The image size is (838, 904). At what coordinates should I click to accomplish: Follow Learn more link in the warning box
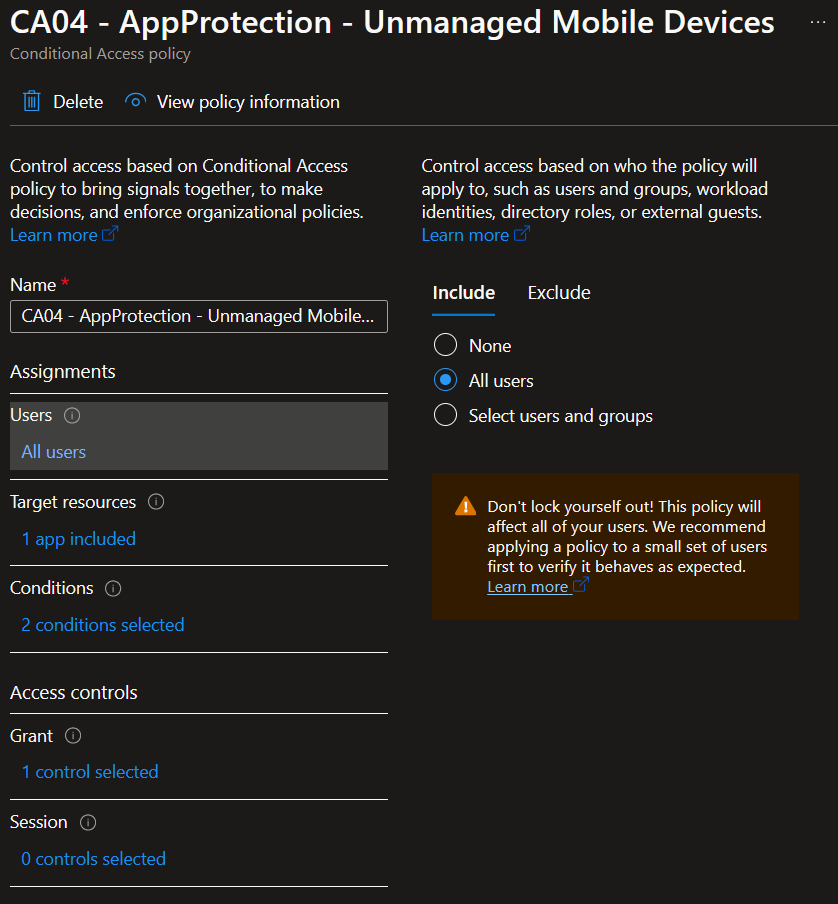(x=528, y=587)
